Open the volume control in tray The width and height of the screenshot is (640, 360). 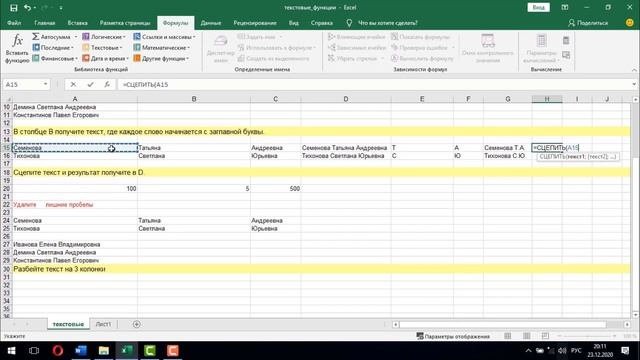(x=562, y=351)
